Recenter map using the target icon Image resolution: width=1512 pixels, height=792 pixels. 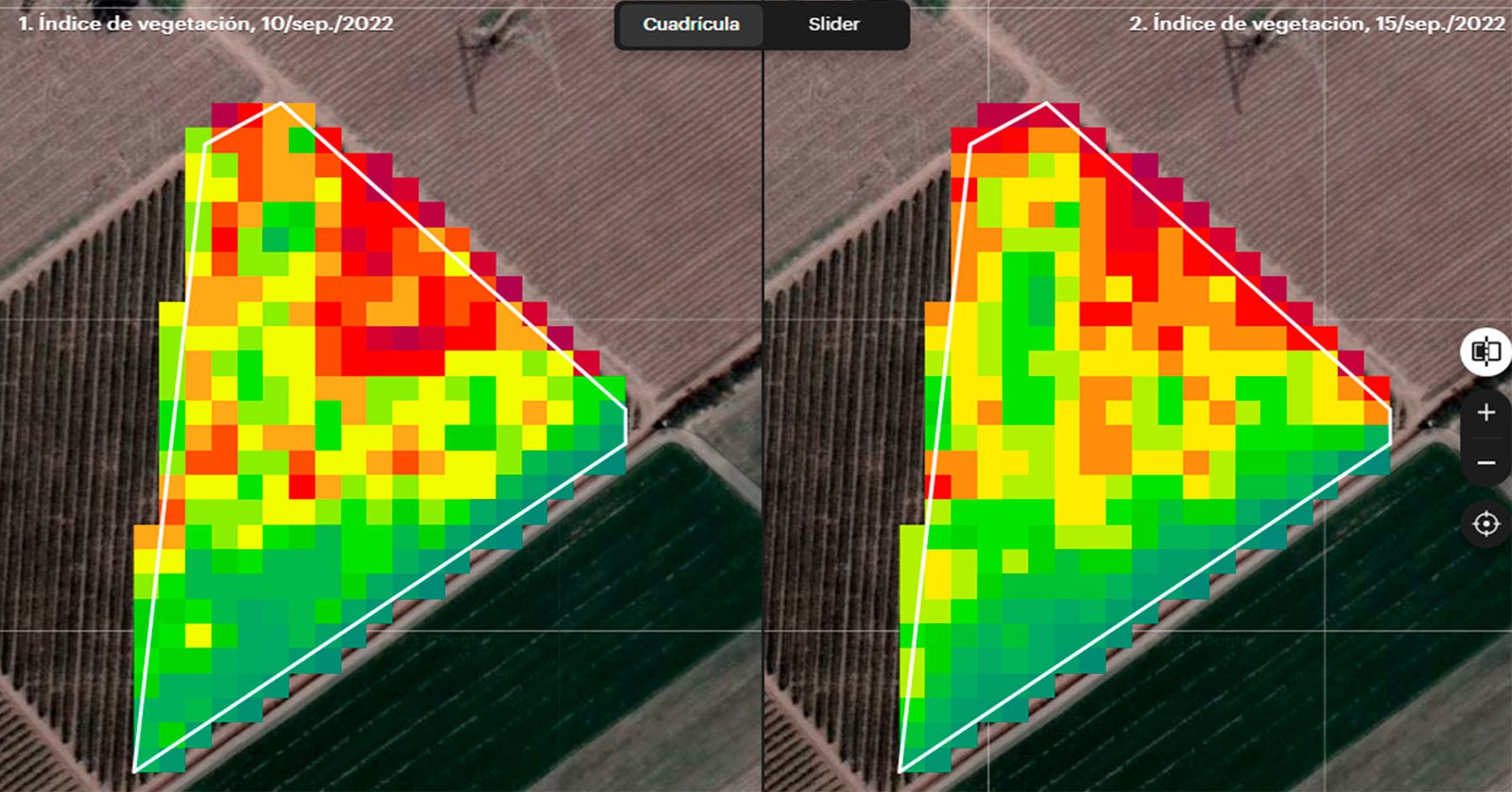click(1486, 523)
